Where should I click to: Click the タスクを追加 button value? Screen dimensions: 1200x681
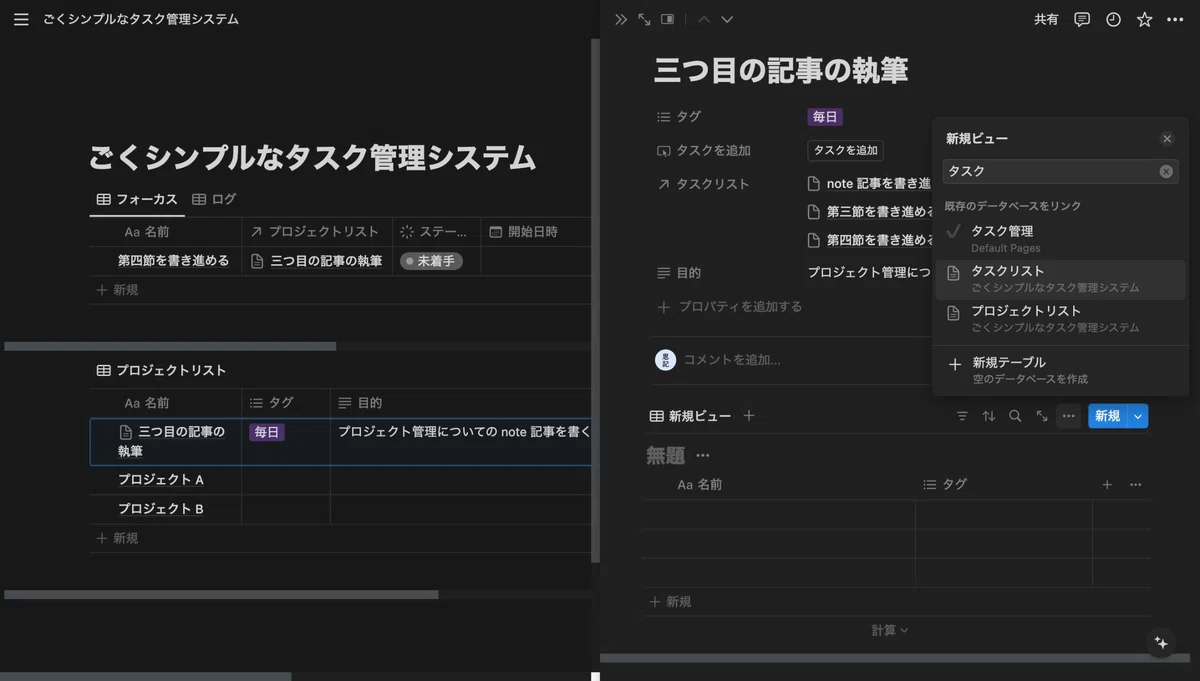click(845, 151)
